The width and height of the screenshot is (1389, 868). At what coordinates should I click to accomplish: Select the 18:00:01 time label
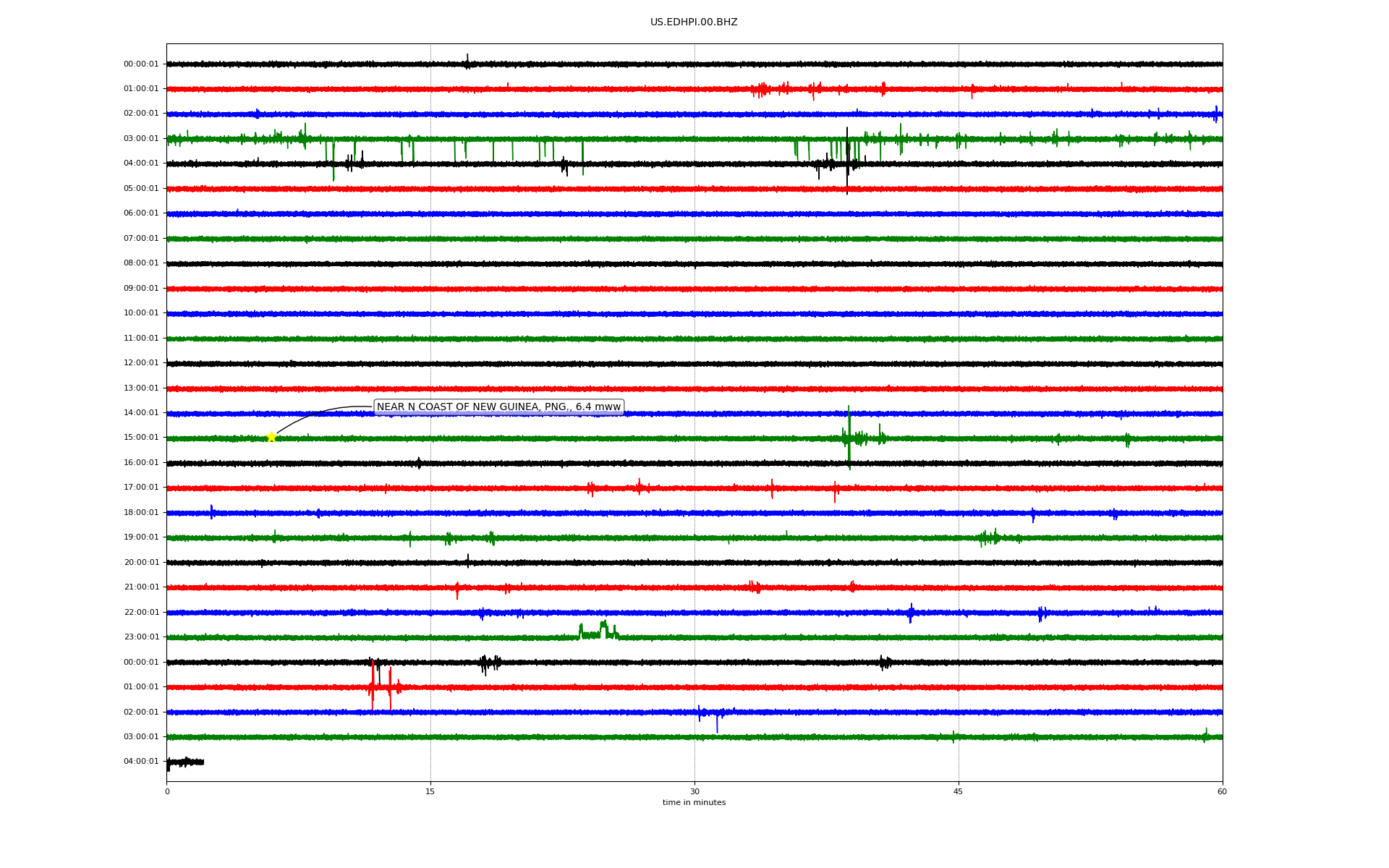(141, 513)
